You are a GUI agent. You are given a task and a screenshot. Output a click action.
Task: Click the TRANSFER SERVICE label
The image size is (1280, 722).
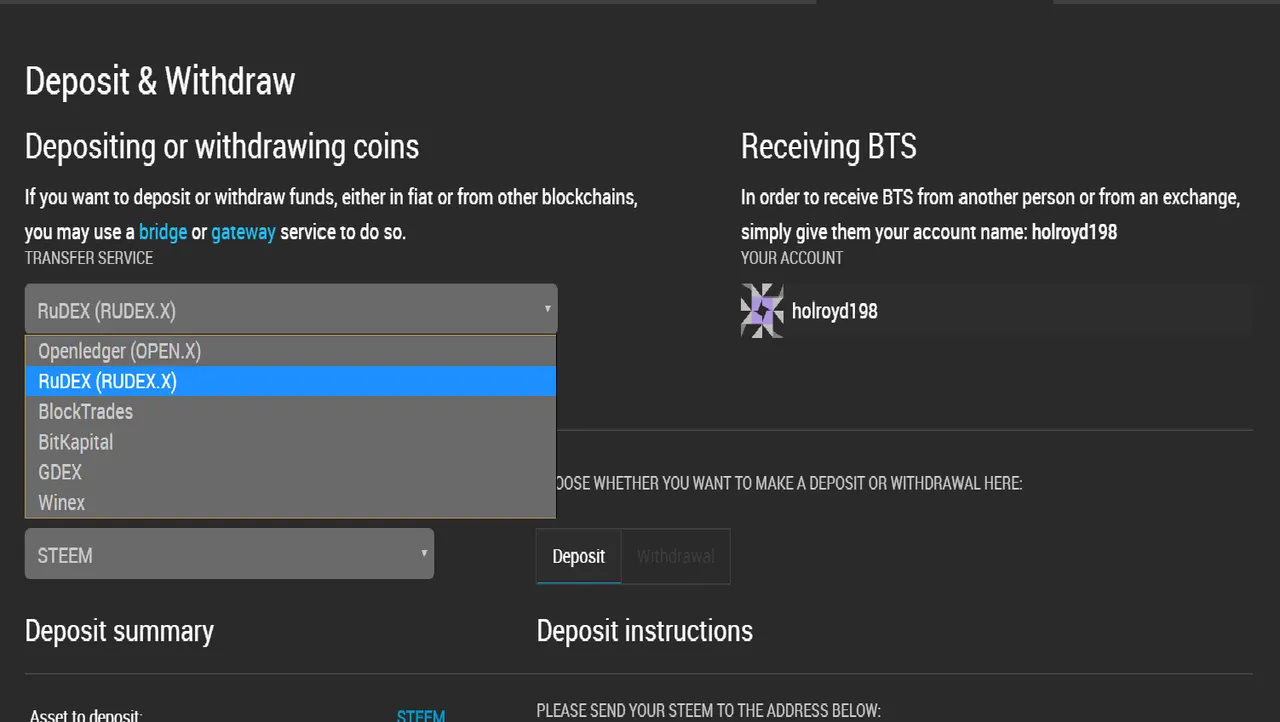pyautogui.click(x=89, y=258)
